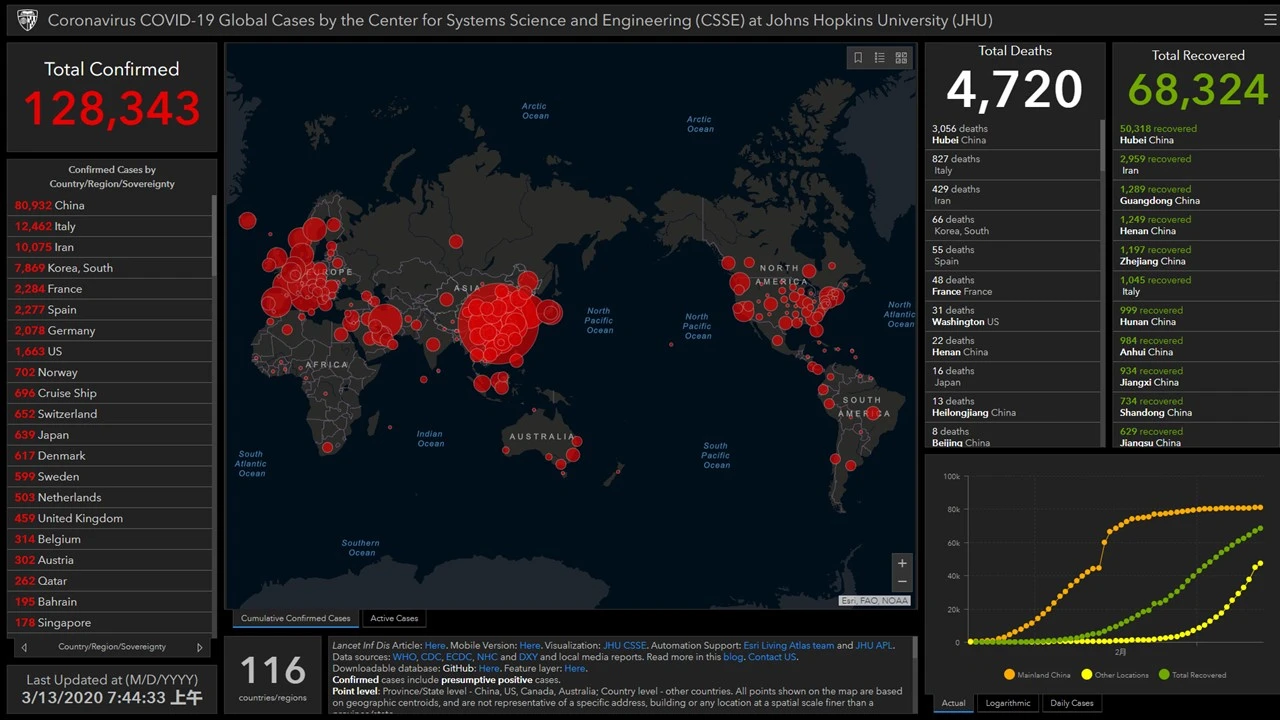Click the 1,045 recovered Italy entry
Viewport: 1280px width, 720px height.
tap(1197, 286)
